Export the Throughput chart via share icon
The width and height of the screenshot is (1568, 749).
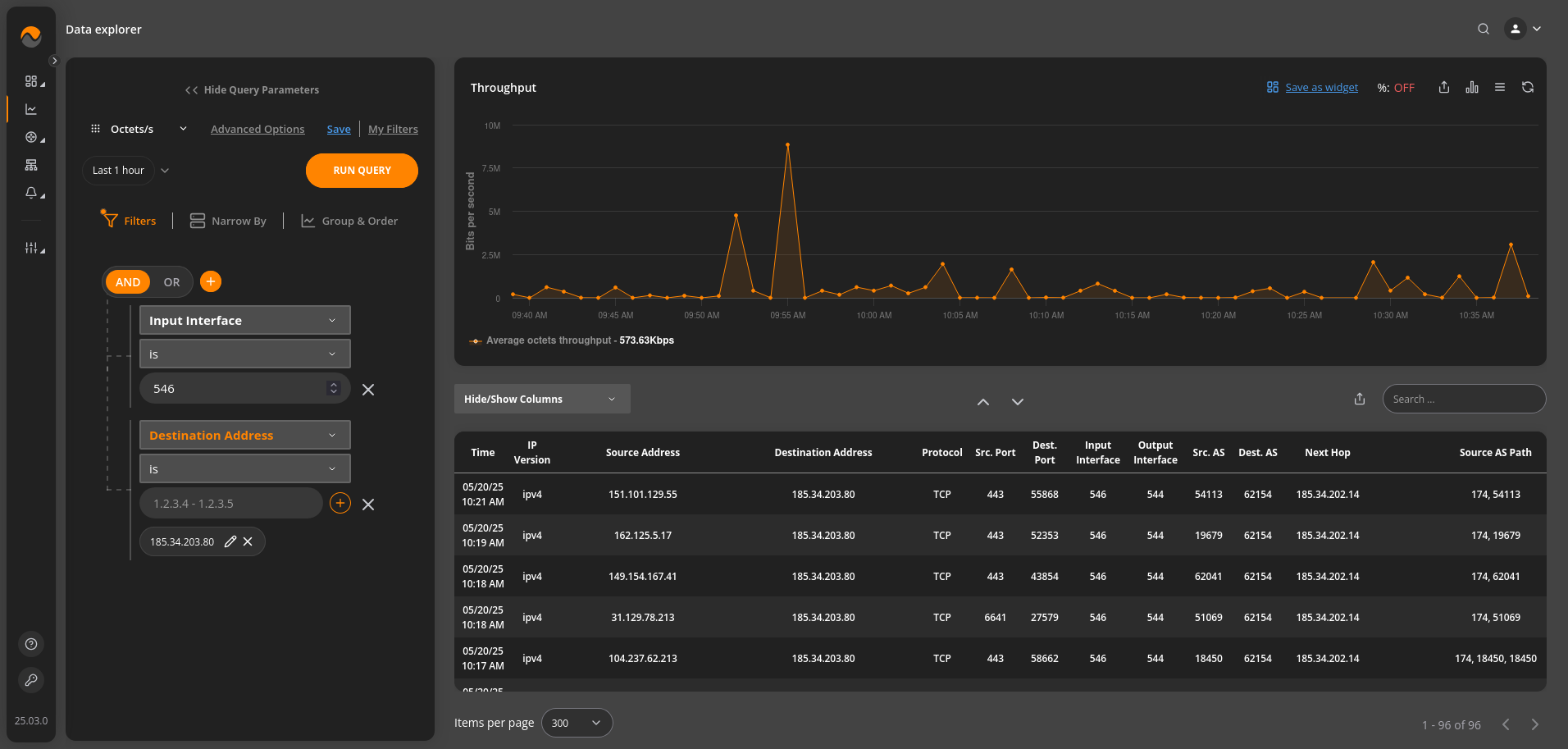pyautogui.click(x=1444, y=88)
